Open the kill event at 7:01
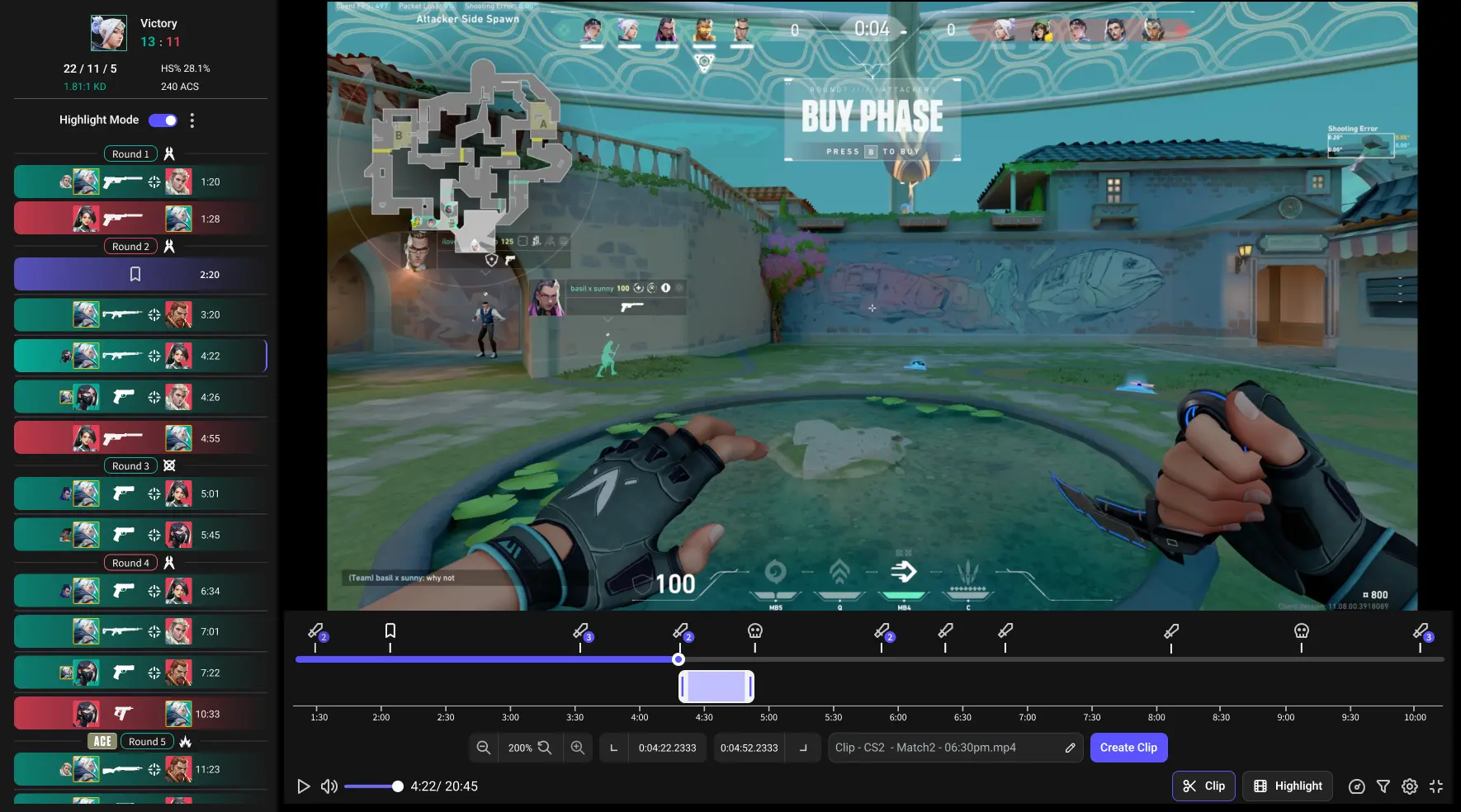 point(140,631)
